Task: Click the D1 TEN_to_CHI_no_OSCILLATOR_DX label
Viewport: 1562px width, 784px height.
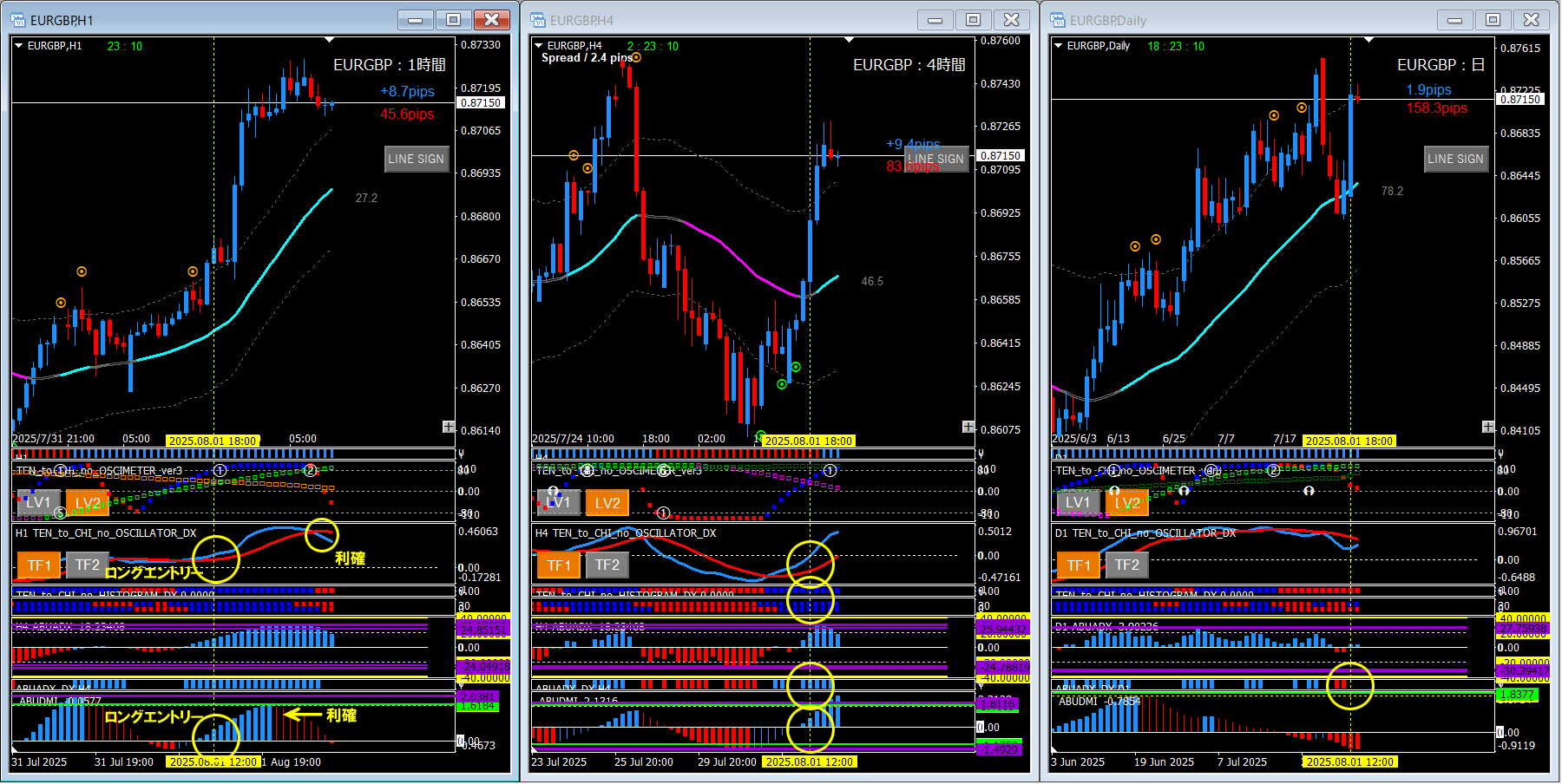Action: pos(1145,533)
